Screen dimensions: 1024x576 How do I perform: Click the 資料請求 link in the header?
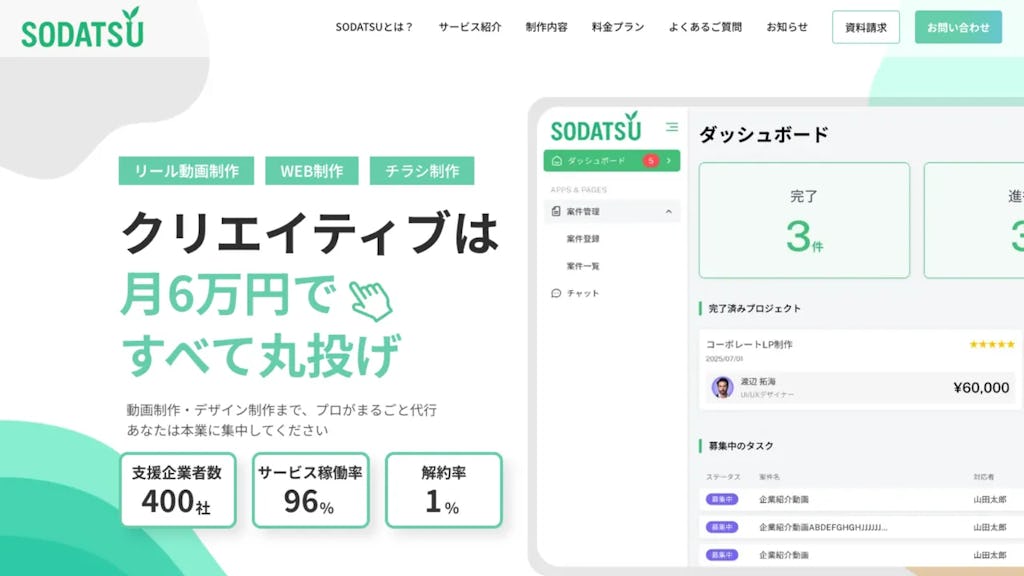(864, 28)
